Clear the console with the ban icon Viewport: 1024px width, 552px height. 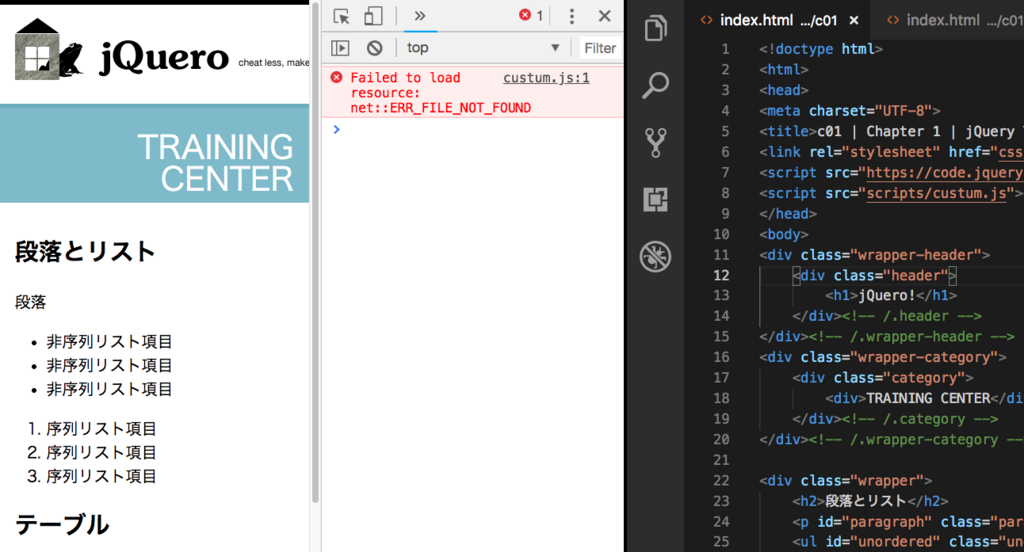[374, 48]
